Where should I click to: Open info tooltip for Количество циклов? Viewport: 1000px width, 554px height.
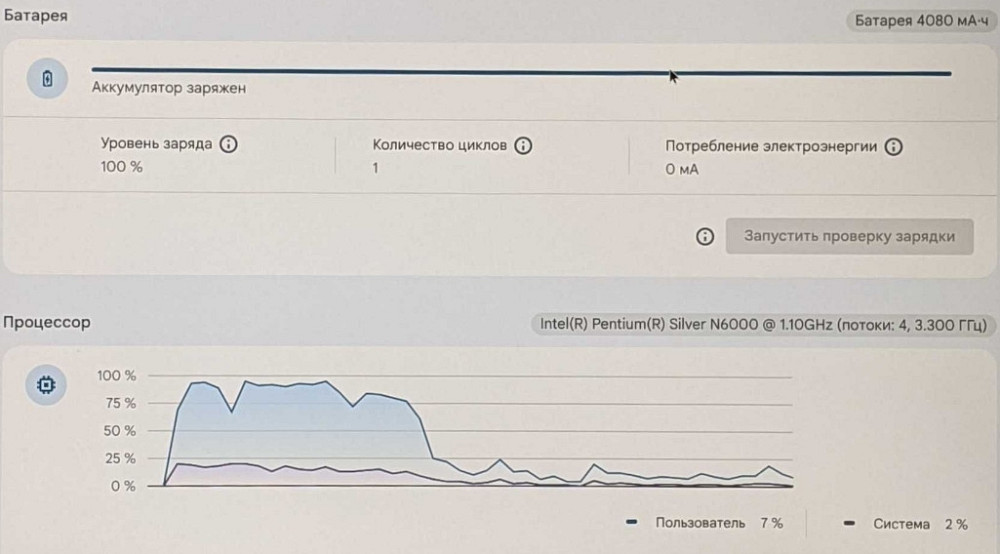point(523,145)
